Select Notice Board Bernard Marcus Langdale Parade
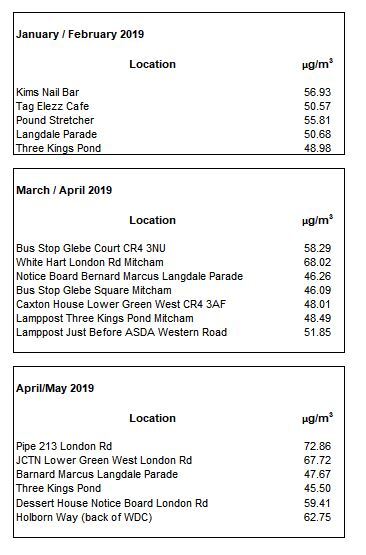Screen dimensions: 366x555 coord(130,276)
